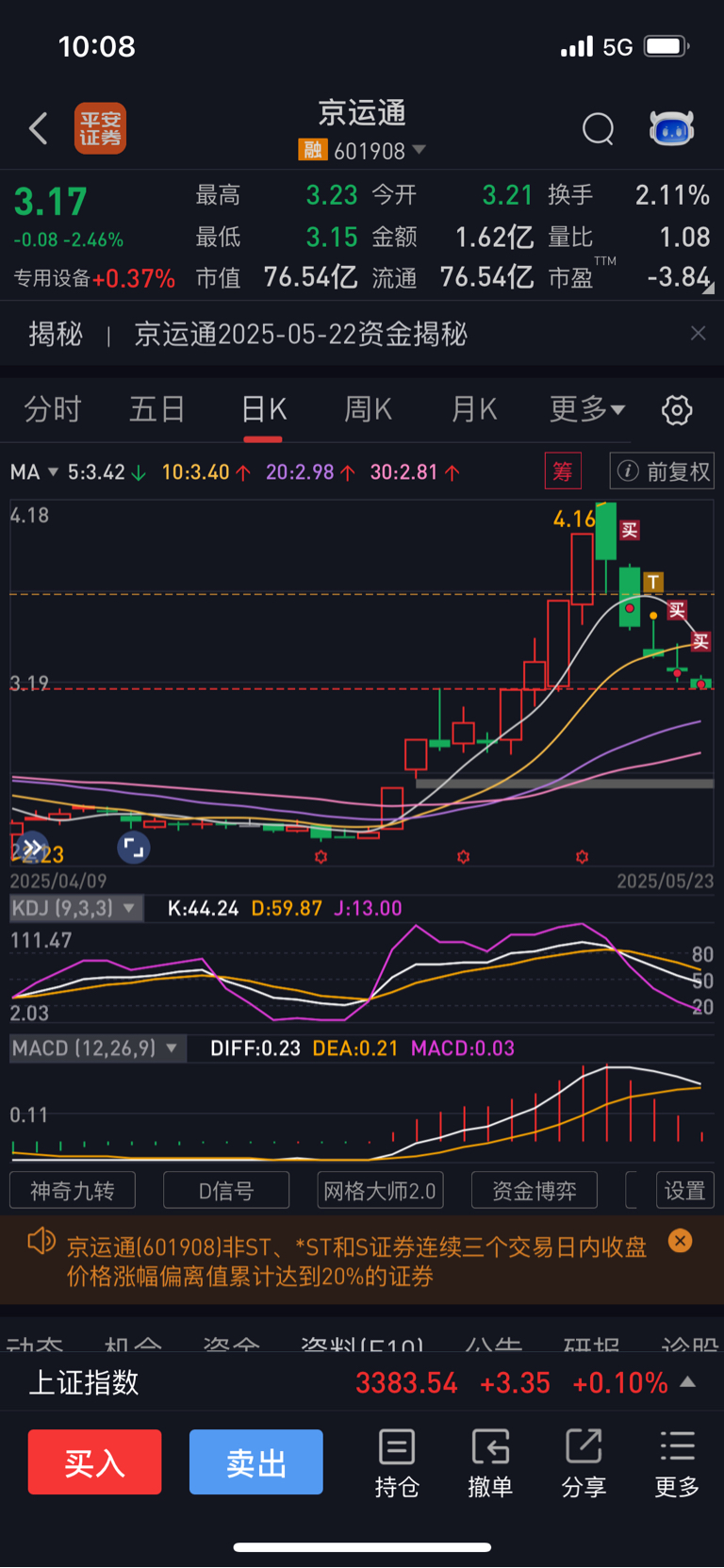Tap 上证指数 index value 3383.54
The height and width of the screenshot is (1568, 724).
point(406,1383)
